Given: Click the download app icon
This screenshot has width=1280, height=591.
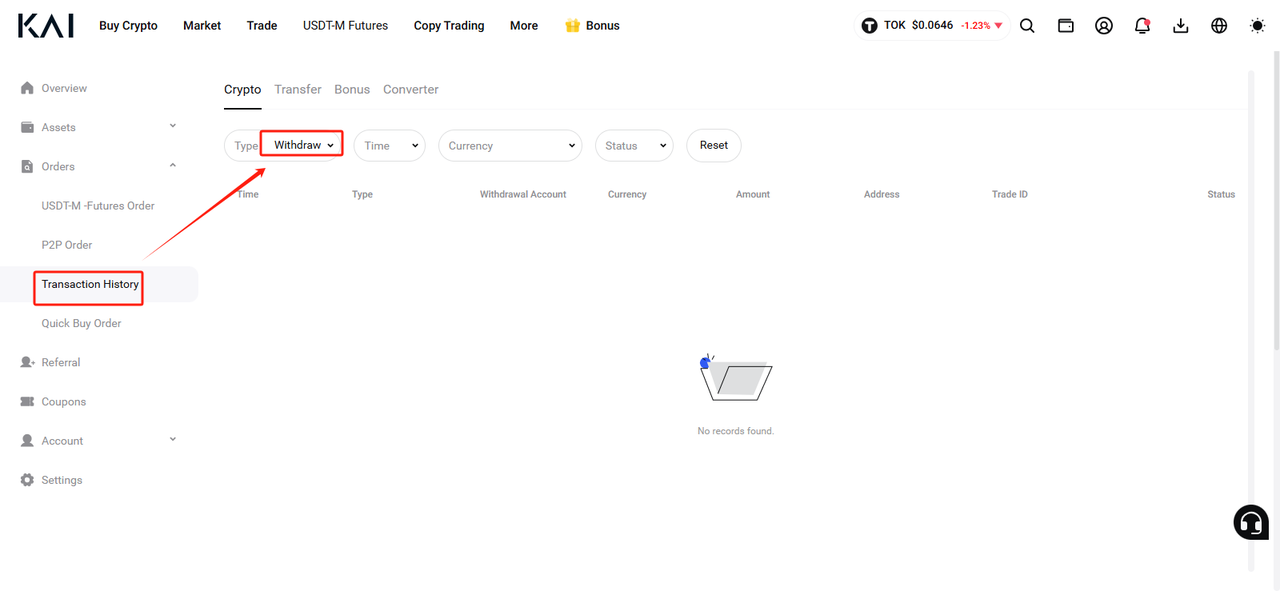Looking at the screenshot, I should point(1180,26).
